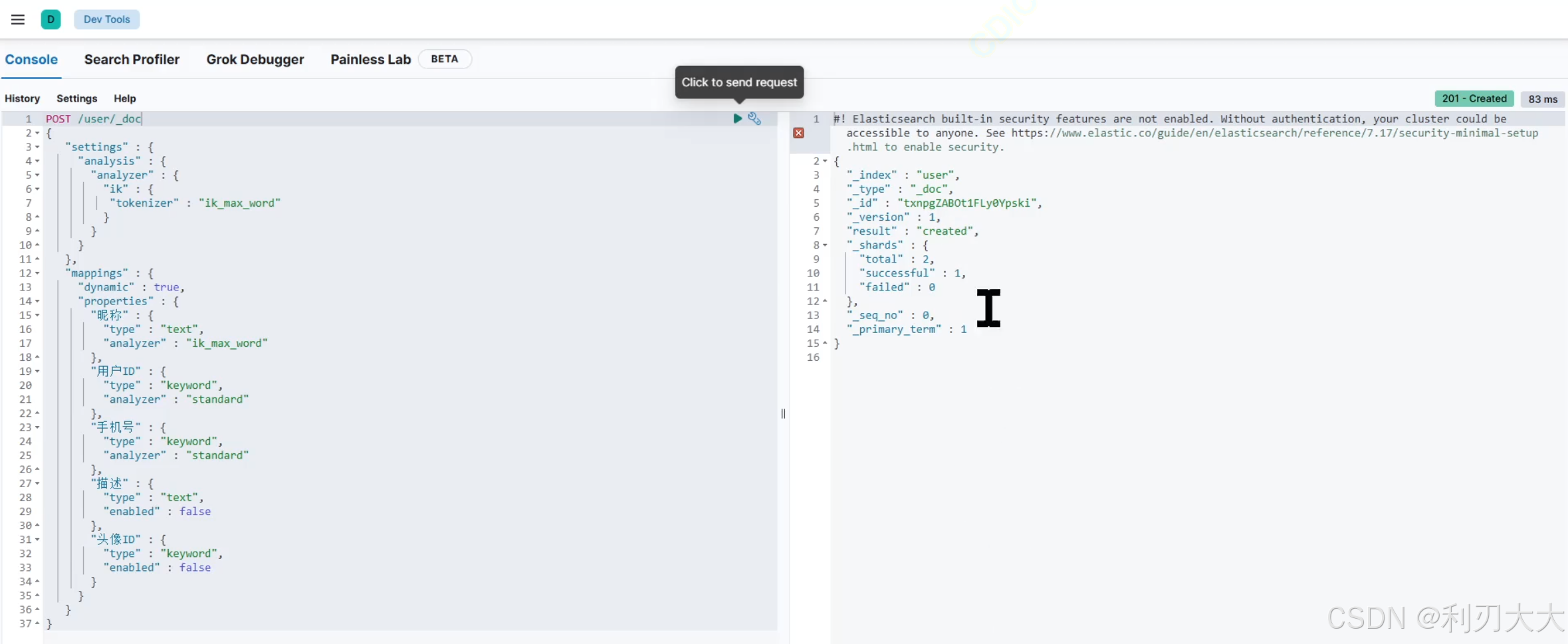The height and width of the screenshot is (644, 1568).
Task: Fold the "settings" block at line 3
Action: click(37, 147)
